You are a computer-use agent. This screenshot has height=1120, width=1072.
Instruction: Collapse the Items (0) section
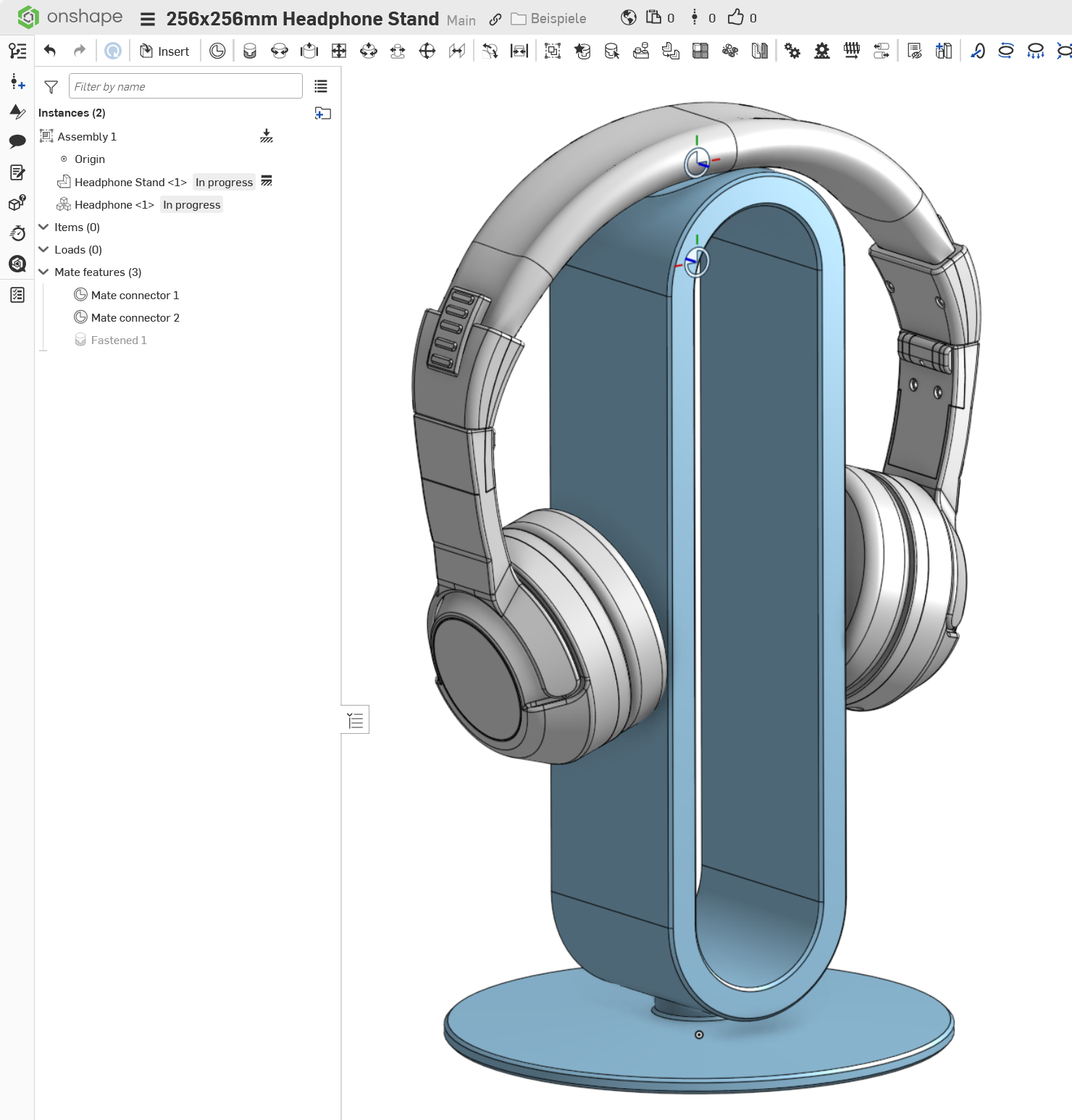(x=43, y=227)
